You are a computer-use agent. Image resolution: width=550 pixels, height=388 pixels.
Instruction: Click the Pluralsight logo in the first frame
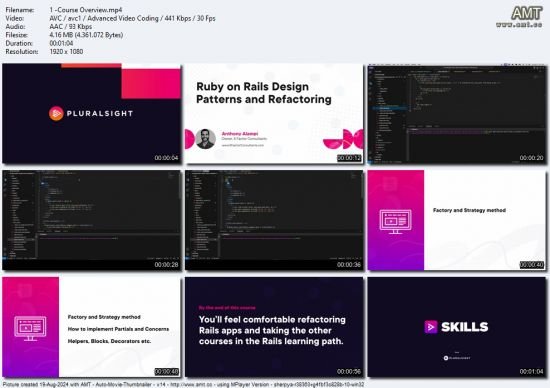point(91,113)
